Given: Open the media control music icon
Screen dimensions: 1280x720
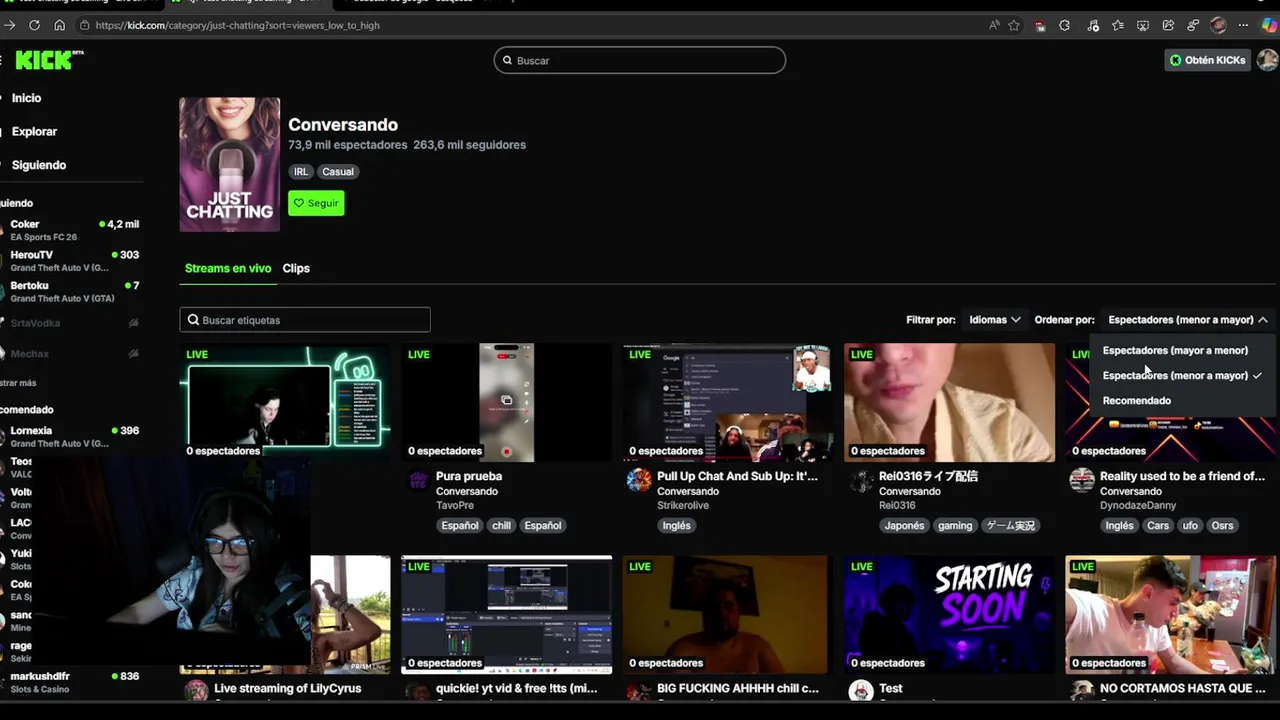Looking at the screenshot, I should coord(1093,25).
